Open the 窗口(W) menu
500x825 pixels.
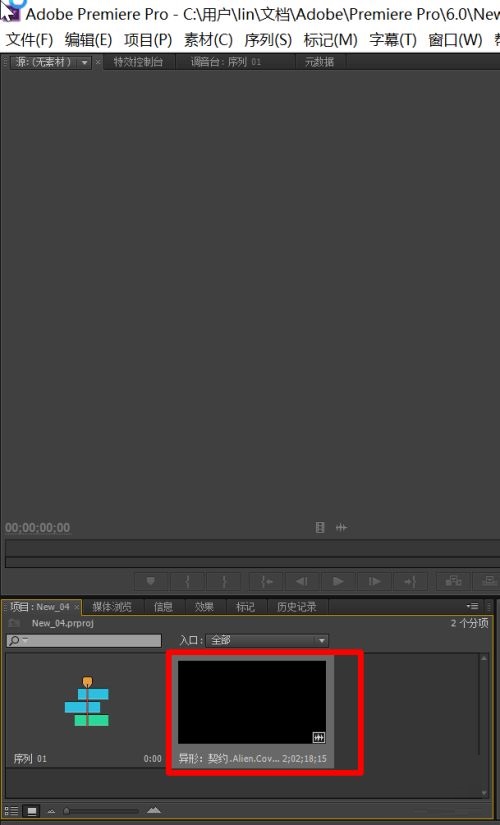[455, 39]
